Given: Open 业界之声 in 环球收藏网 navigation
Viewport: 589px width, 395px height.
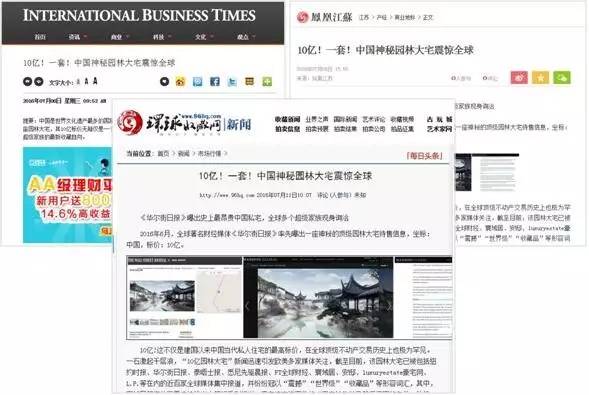Looking at the screenshot, I should point(317,119).
